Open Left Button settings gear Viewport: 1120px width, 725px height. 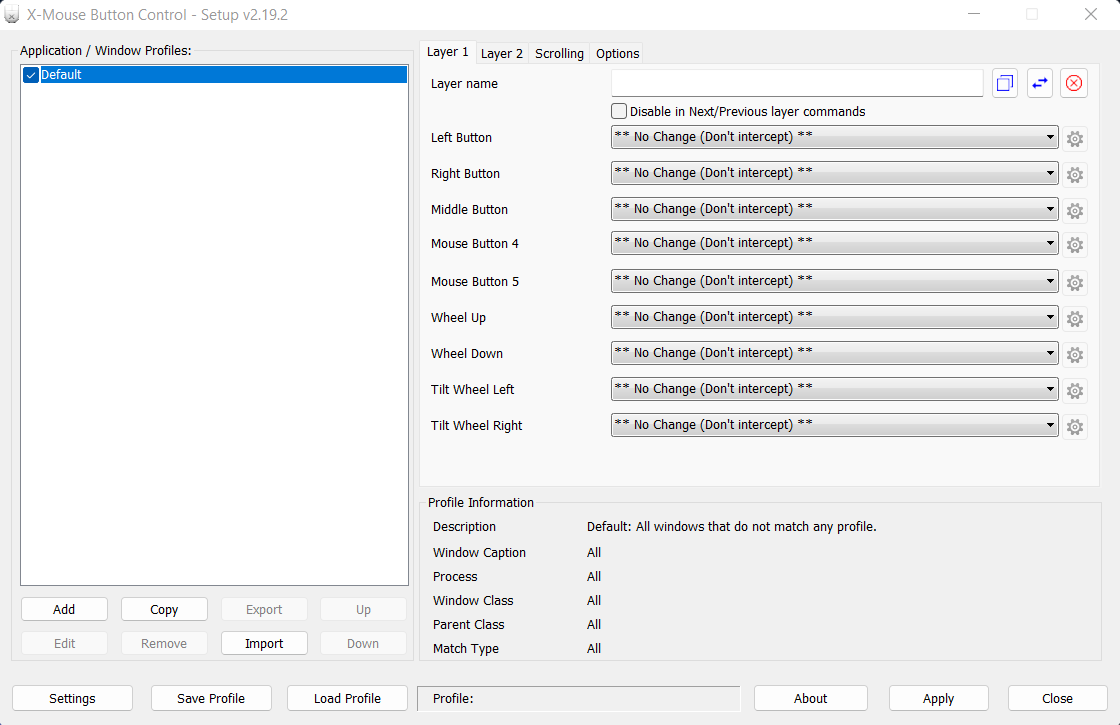pyautogui.click(x=1074, y=139)
